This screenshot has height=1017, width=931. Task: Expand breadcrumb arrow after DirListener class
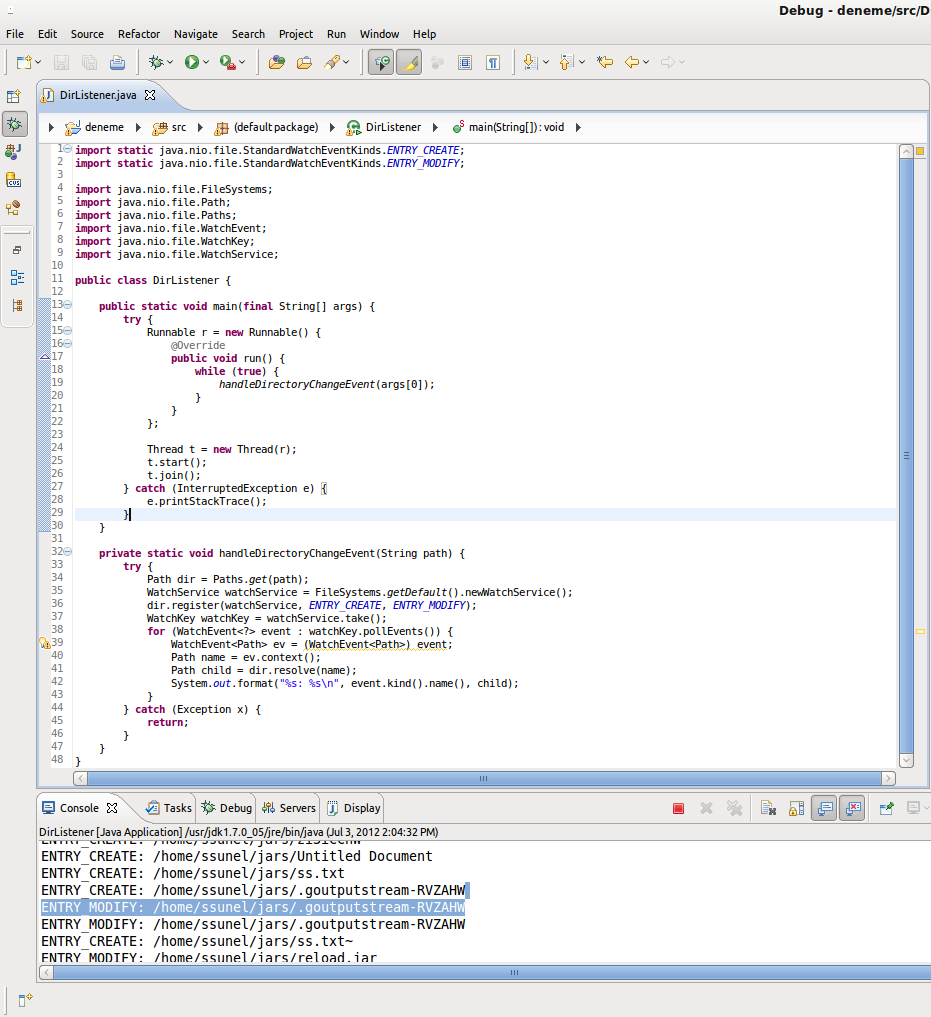coord(434,127)
